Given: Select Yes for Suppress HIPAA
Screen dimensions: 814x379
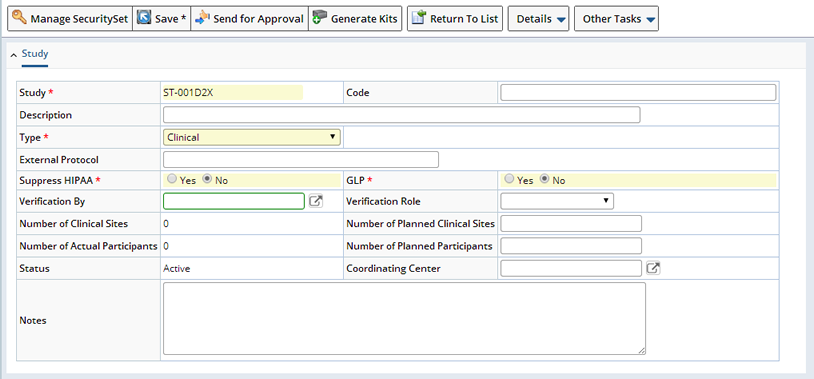Looking at the screenshot, I should tap(172, 180).
